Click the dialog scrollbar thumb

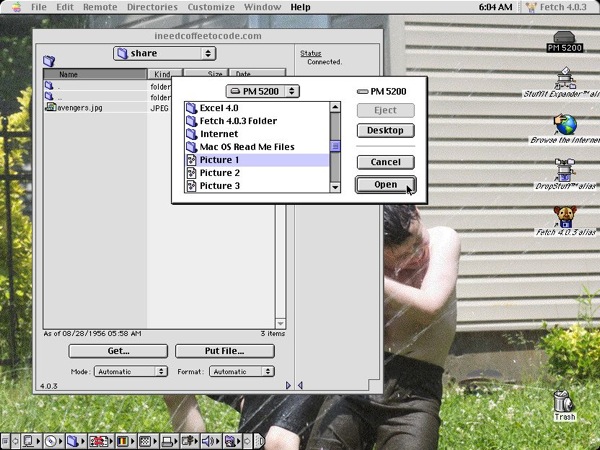point(335,146)
